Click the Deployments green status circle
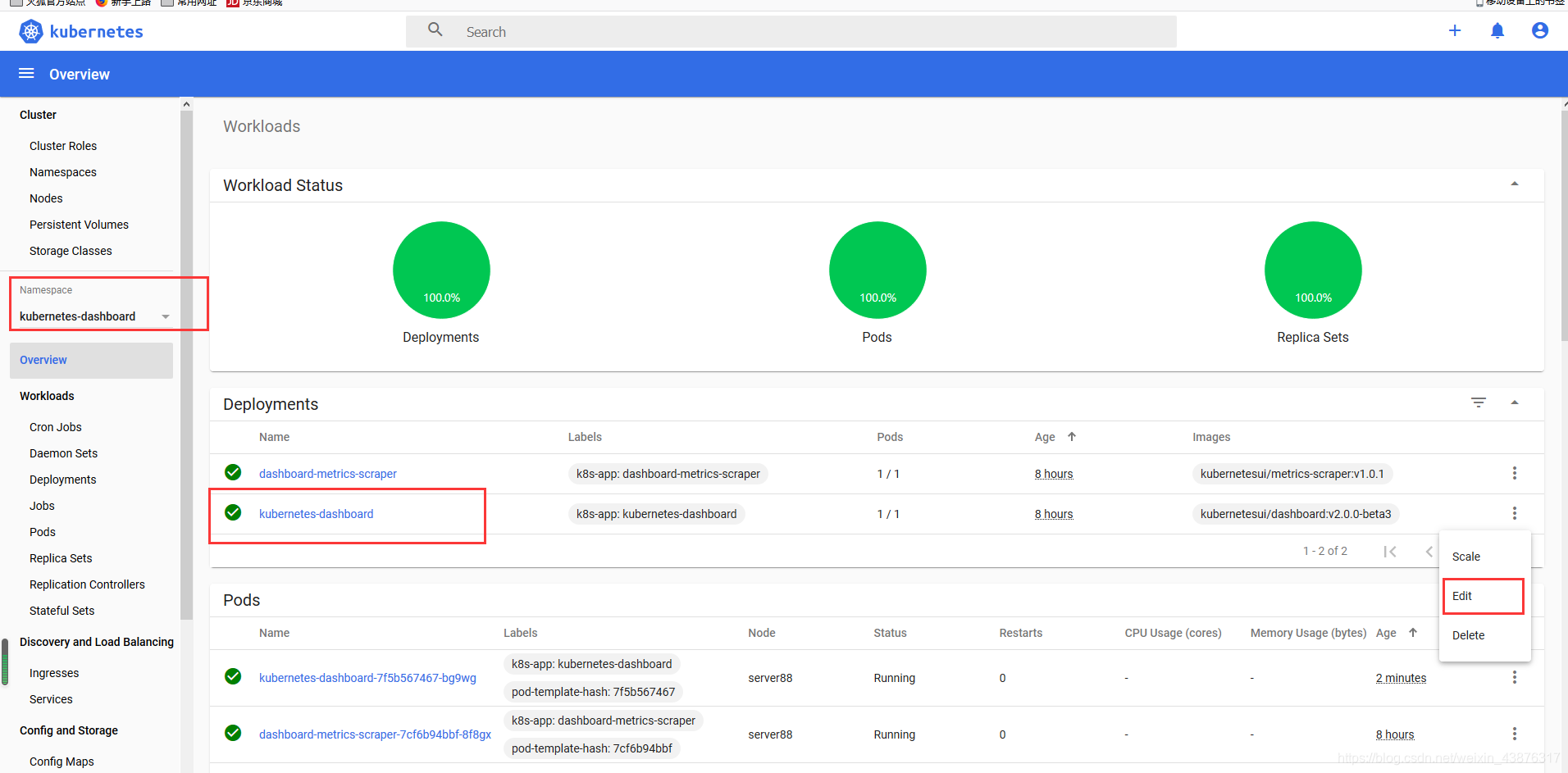This screenshot has height=773, width=1568. (x=441, y=270)
